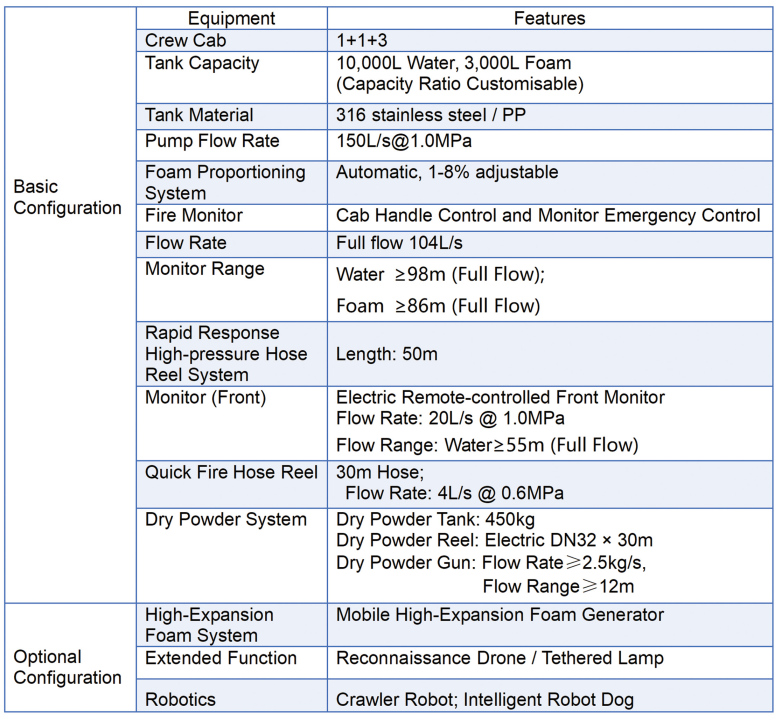Click the Crawler Robot; Intelligent Robot Dog cell
Screen dimensions: 778x721
[550, 696]
